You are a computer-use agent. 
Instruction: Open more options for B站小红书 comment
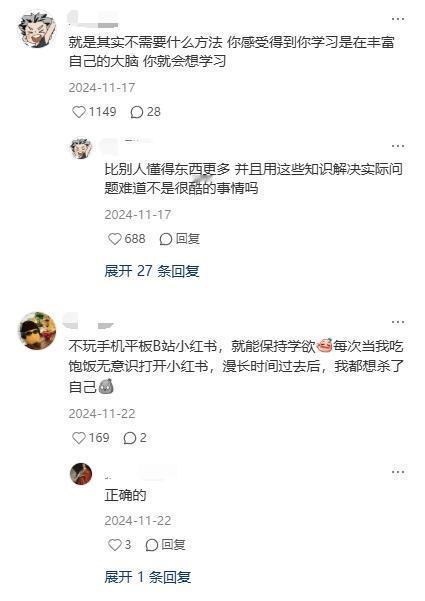(398, 322)
